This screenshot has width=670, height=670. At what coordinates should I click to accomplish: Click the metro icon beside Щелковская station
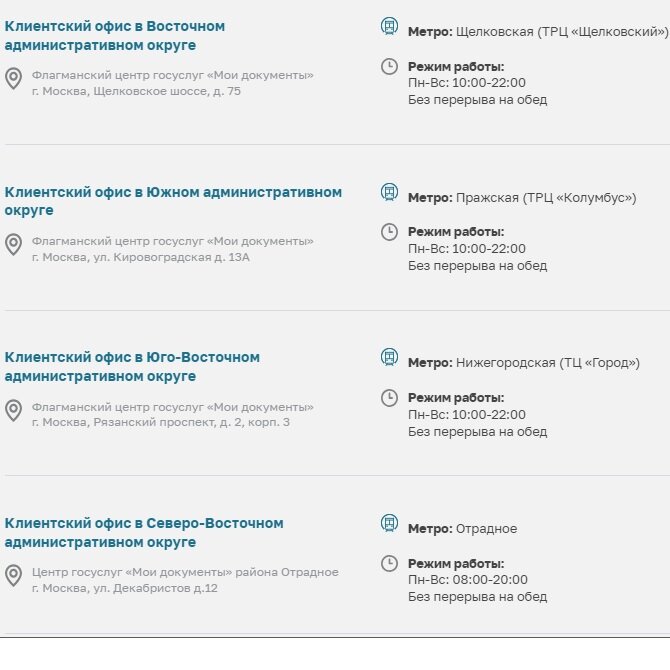[x=389, y=26]
